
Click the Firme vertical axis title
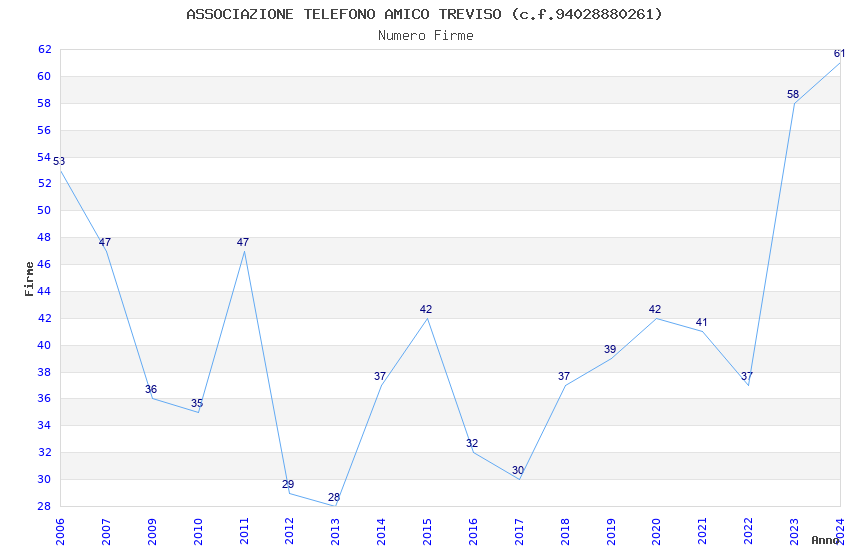click(29, 279)
